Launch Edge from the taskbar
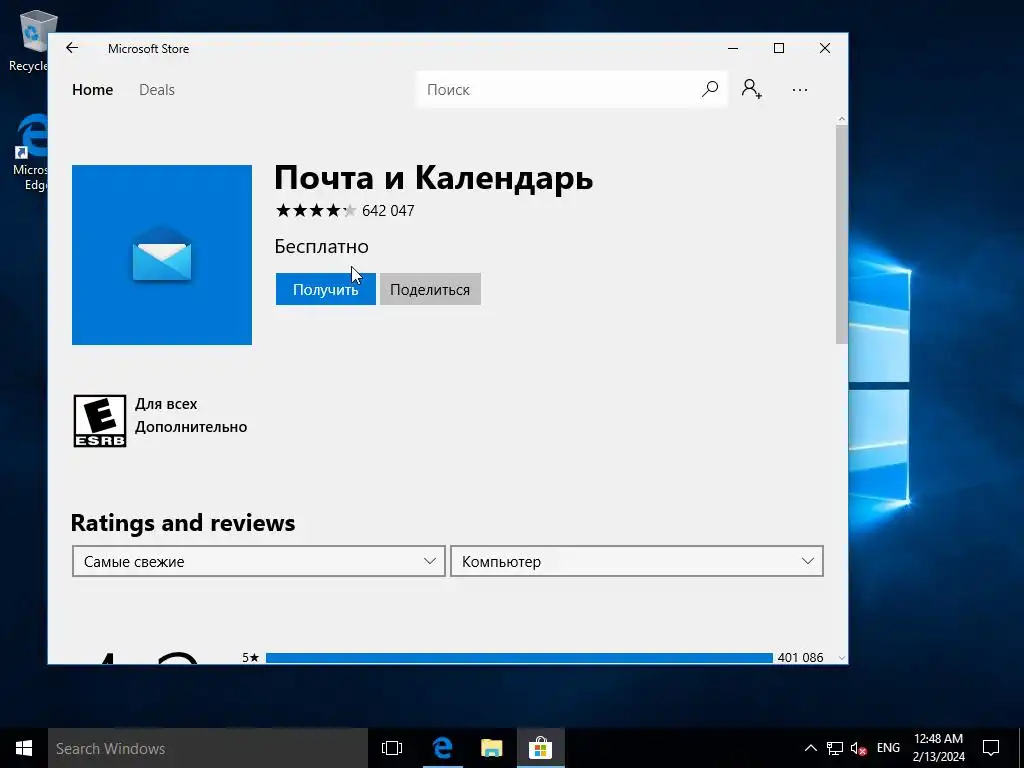Screen dimensions: 1024x768 tap(443, 748)
